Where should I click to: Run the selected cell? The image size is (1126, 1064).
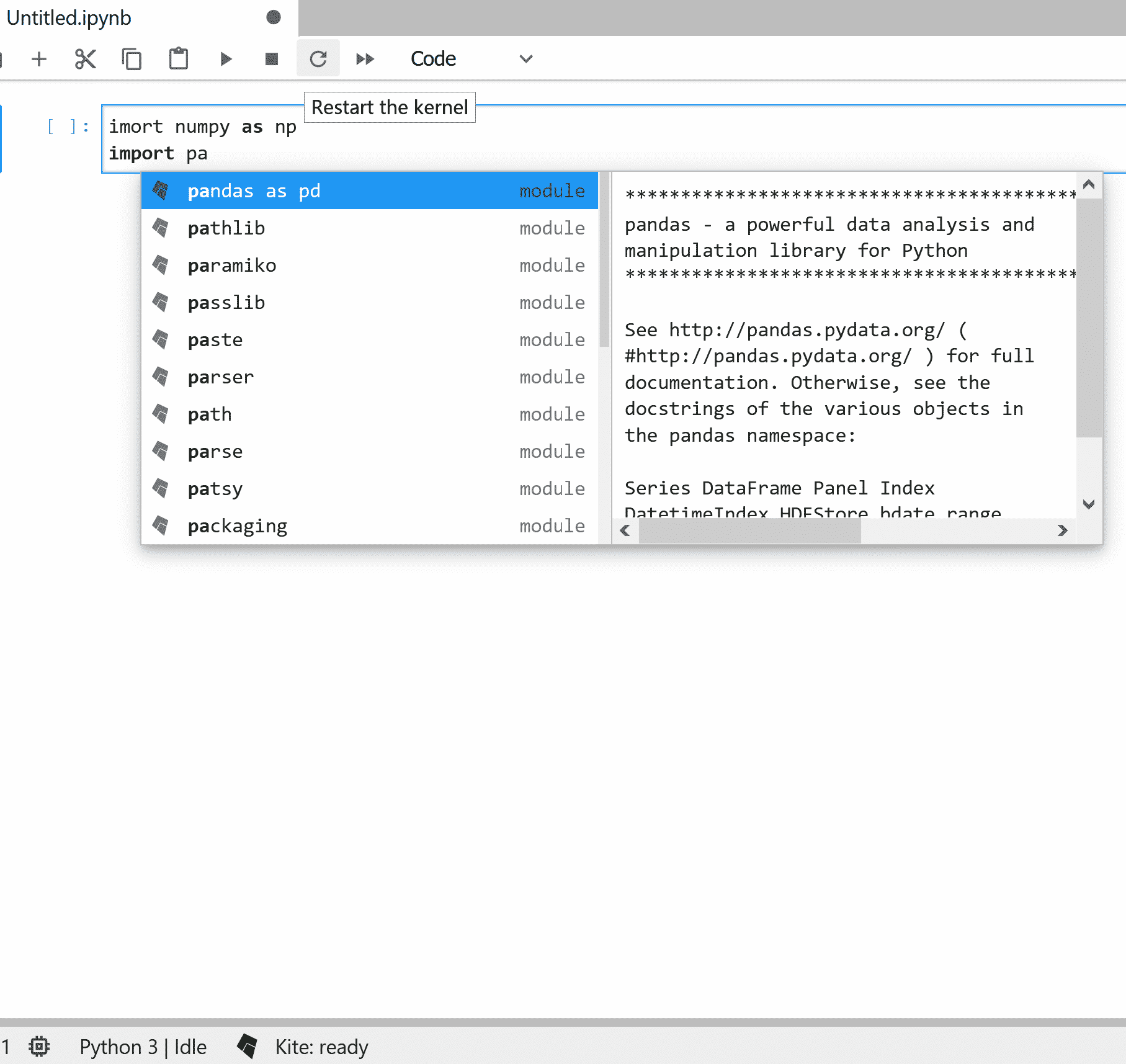226,59
